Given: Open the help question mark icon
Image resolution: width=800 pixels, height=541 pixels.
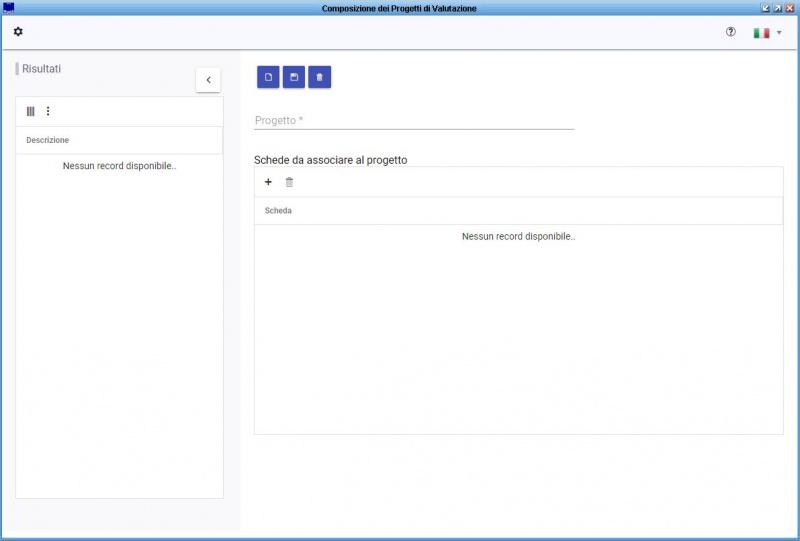Looking at the screenshot, I should (x=731, y=32).
